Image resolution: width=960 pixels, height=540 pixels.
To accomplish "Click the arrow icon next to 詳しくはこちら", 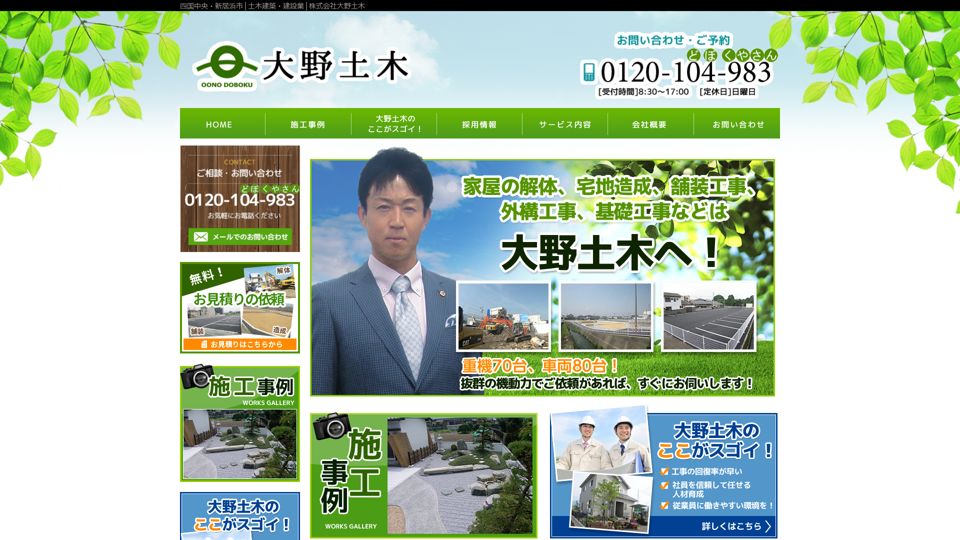I will point(768,526).
